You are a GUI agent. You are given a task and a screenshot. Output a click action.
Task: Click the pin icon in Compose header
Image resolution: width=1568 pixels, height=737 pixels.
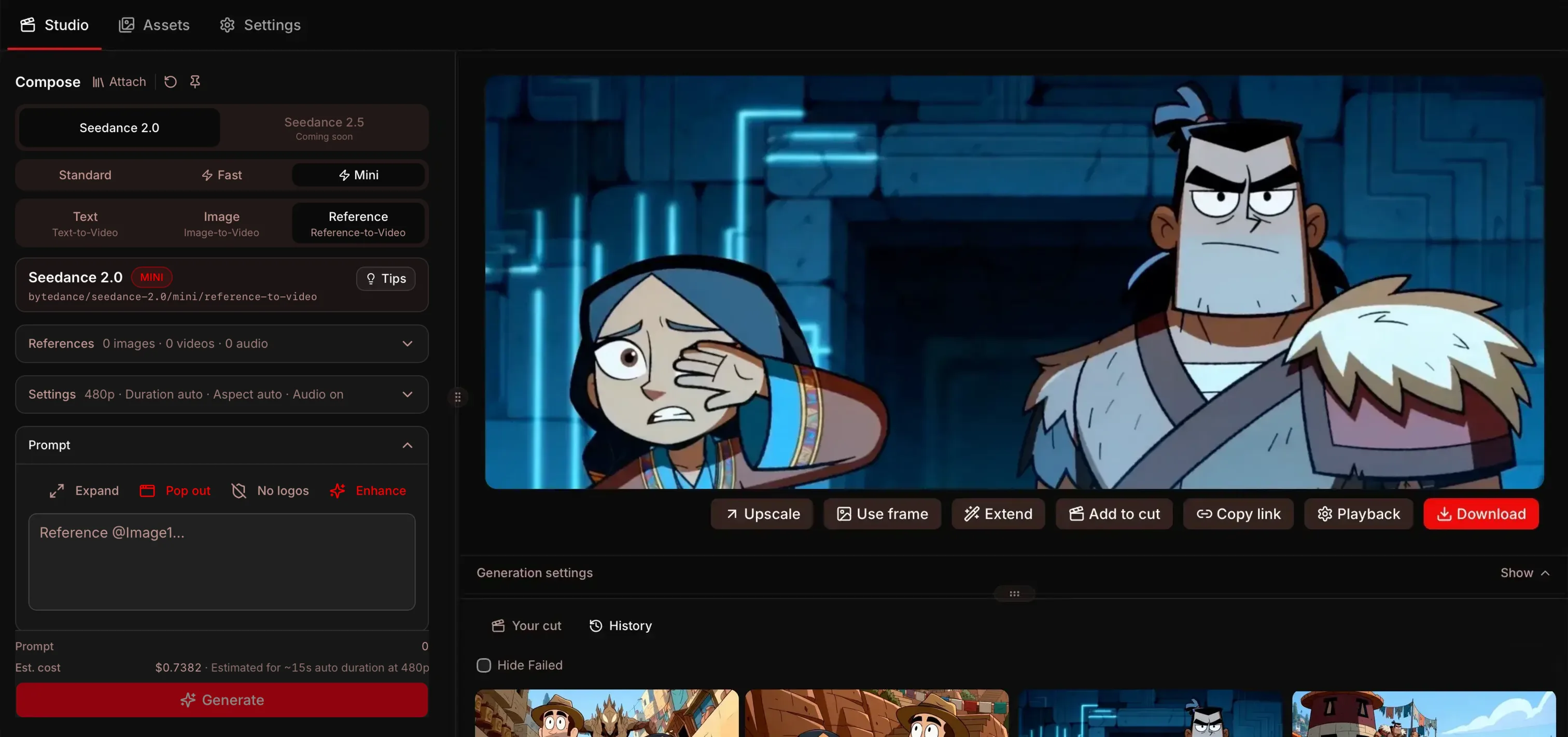[x=195, y=81]
